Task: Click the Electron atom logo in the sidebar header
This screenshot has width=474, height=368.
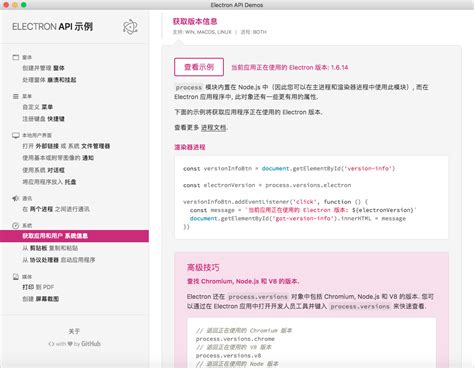Action: (130, 27)
